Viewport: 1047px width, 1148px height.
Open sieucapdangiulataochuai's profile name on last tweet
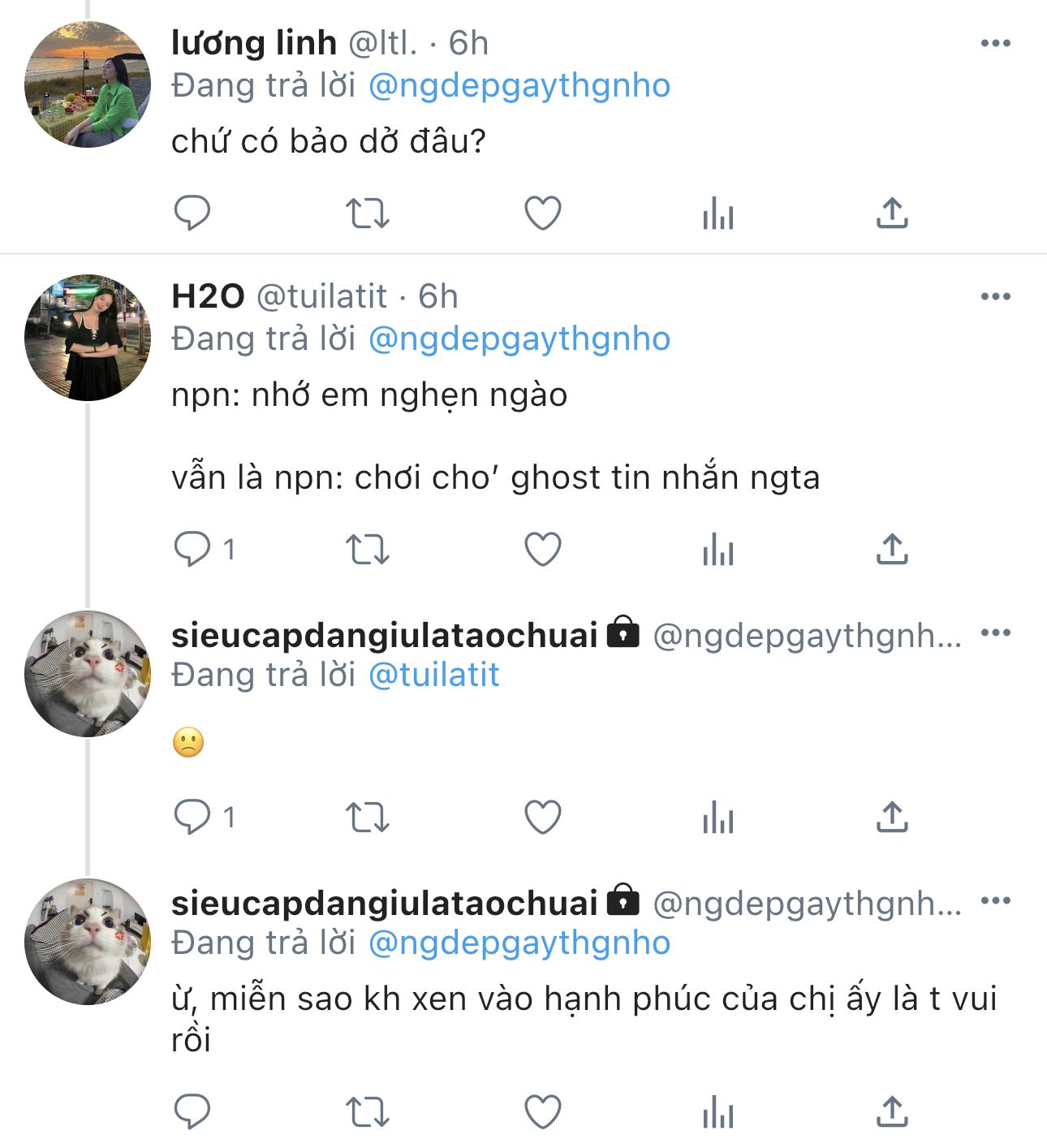click(x=385, y=903)
